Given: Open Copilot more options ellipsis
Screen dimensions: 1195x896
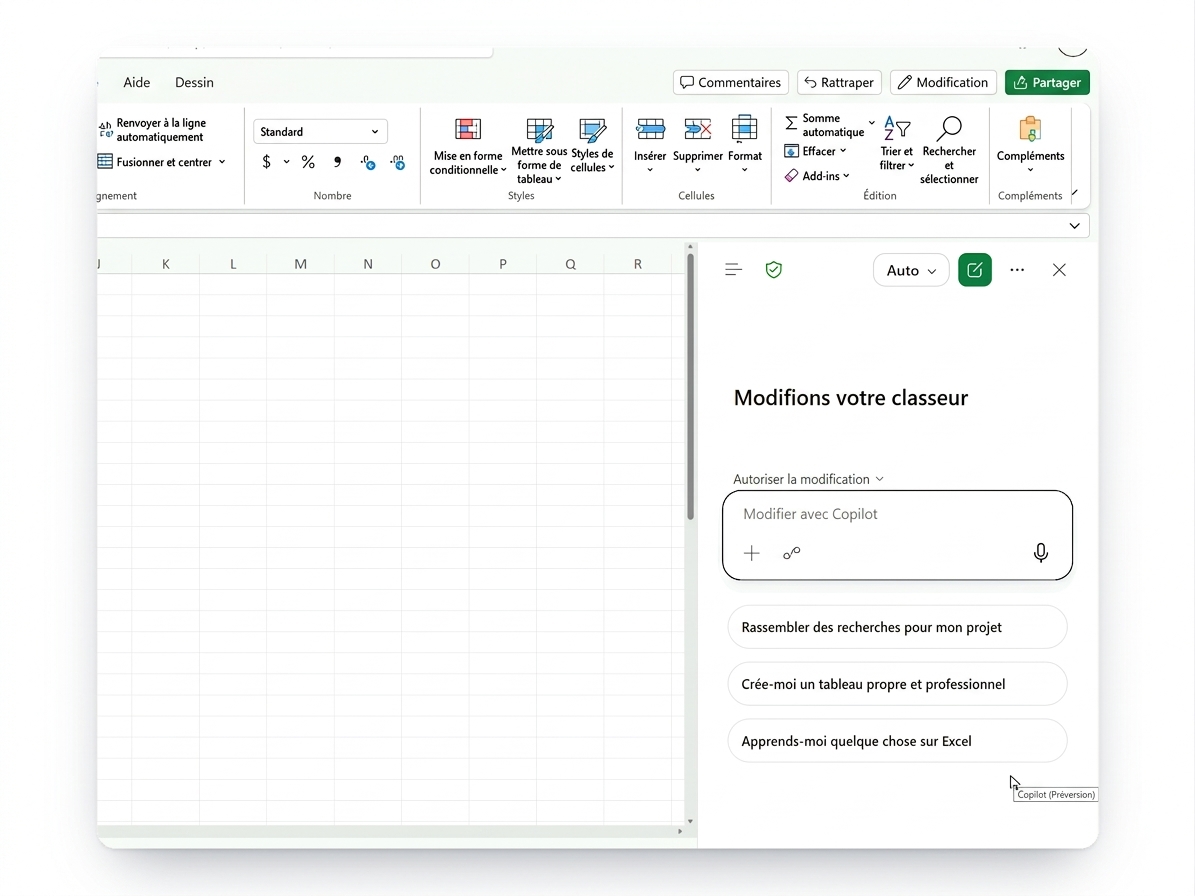Looking at the screenshot, I should coord(1017,270).
